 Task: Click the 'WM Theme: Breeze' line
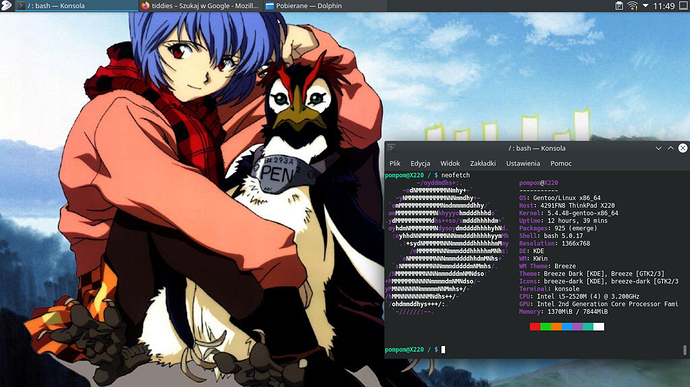pos(547,266)
